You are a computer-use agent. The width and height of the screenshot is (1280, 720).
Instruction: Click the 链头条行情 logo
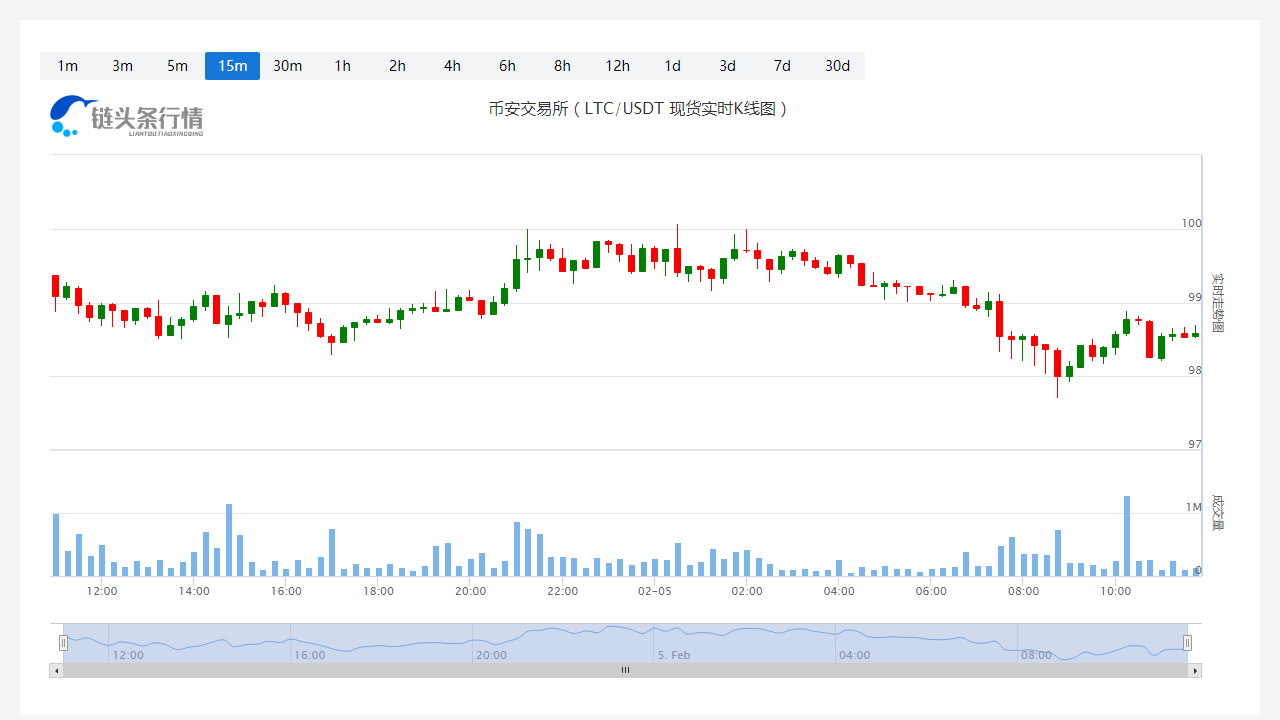pyautogui.click(x=126, y=116)
